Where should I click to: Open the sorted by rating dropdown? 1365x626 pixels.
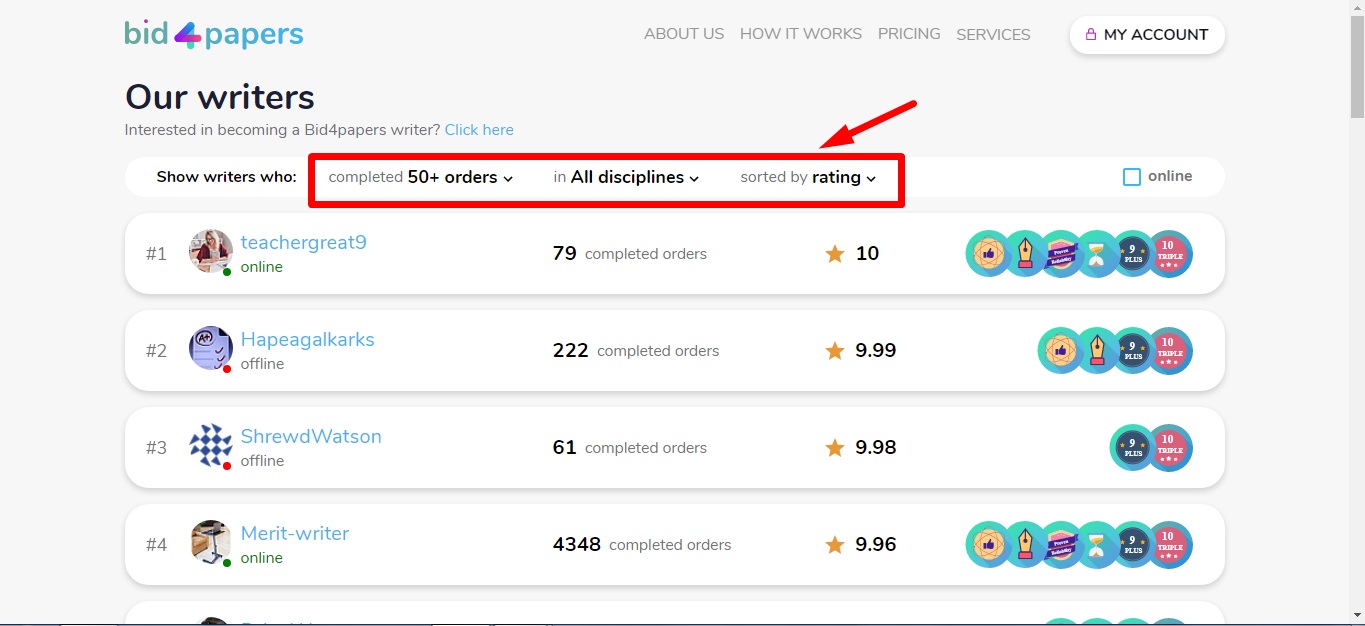click(808, 177)
